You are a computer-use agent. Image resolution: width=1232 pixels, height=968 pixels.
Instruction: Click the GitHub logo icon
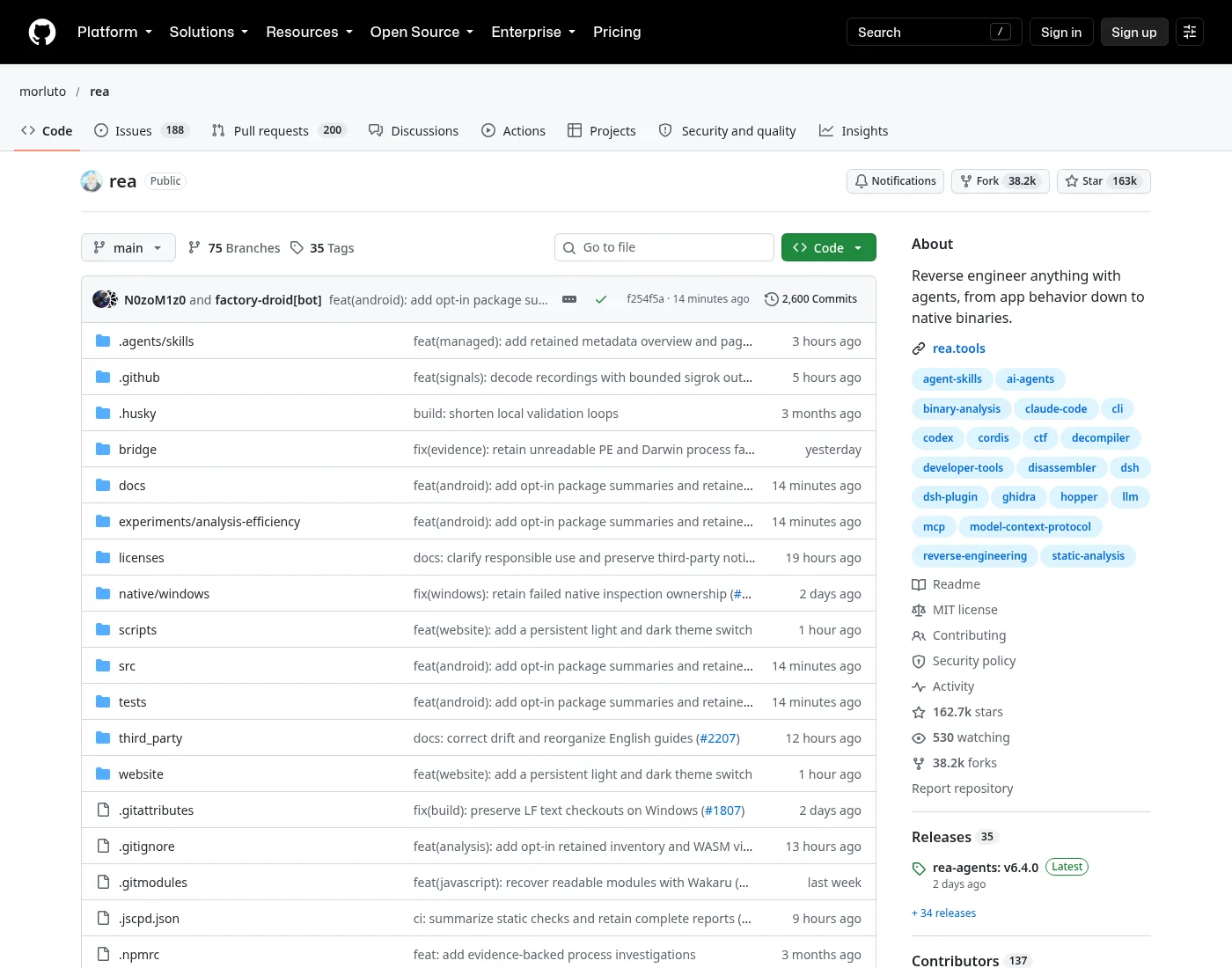coord(42,32)
